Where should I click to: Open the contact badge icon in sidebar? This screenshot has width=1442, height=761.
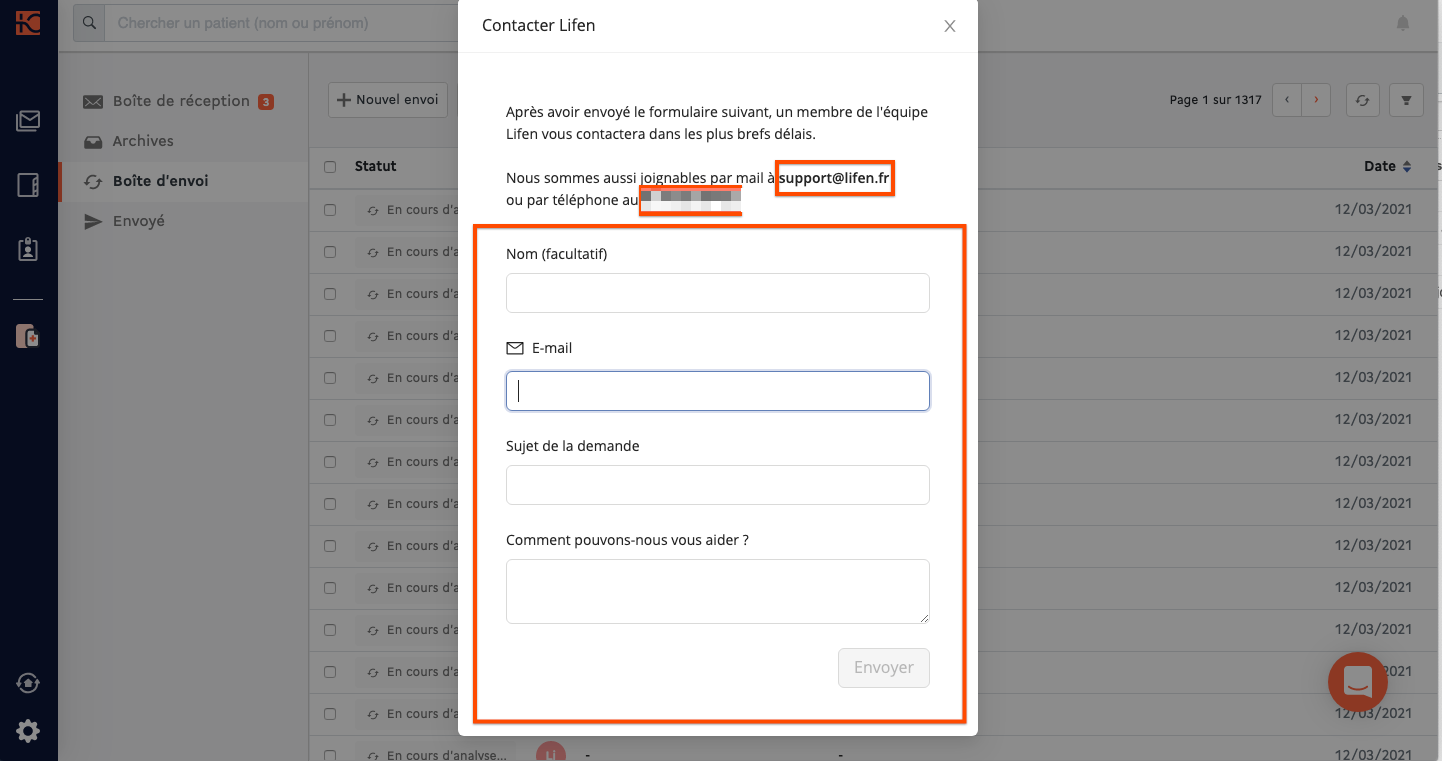(28, 249)
